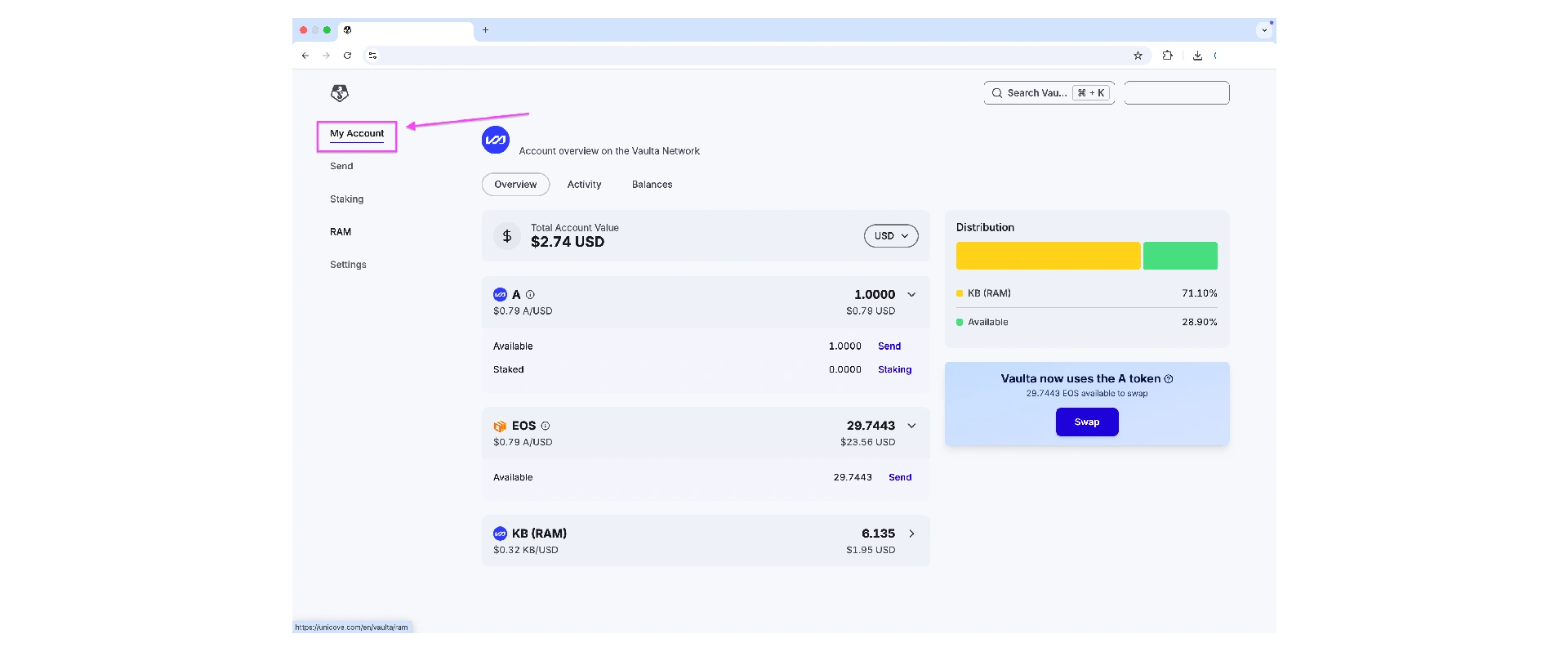Viewport: 1568px width, 652px height.
Task: Open the browser extensions puzzle icon
Action: click(1168, 56)
